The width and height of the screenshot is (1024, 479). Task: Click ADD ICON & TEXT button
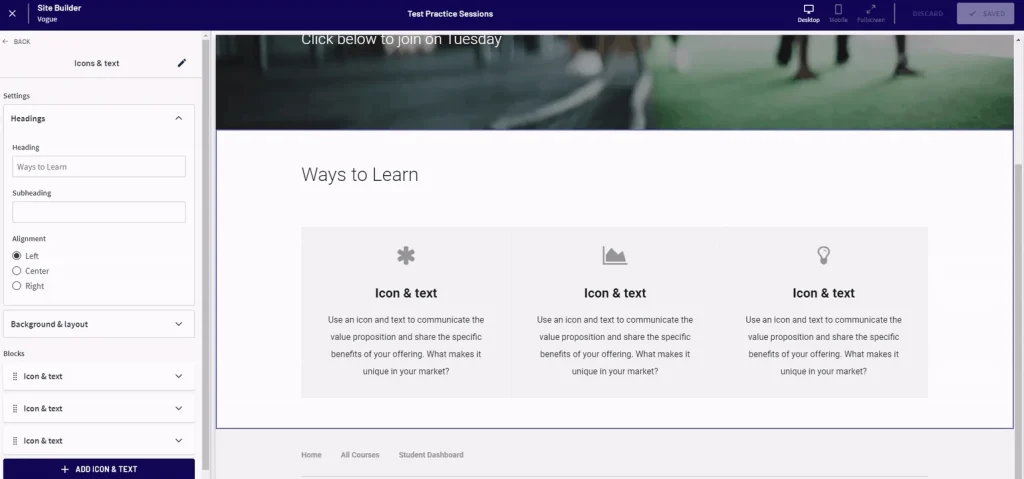pyautogui.click(x=99, y=469)
